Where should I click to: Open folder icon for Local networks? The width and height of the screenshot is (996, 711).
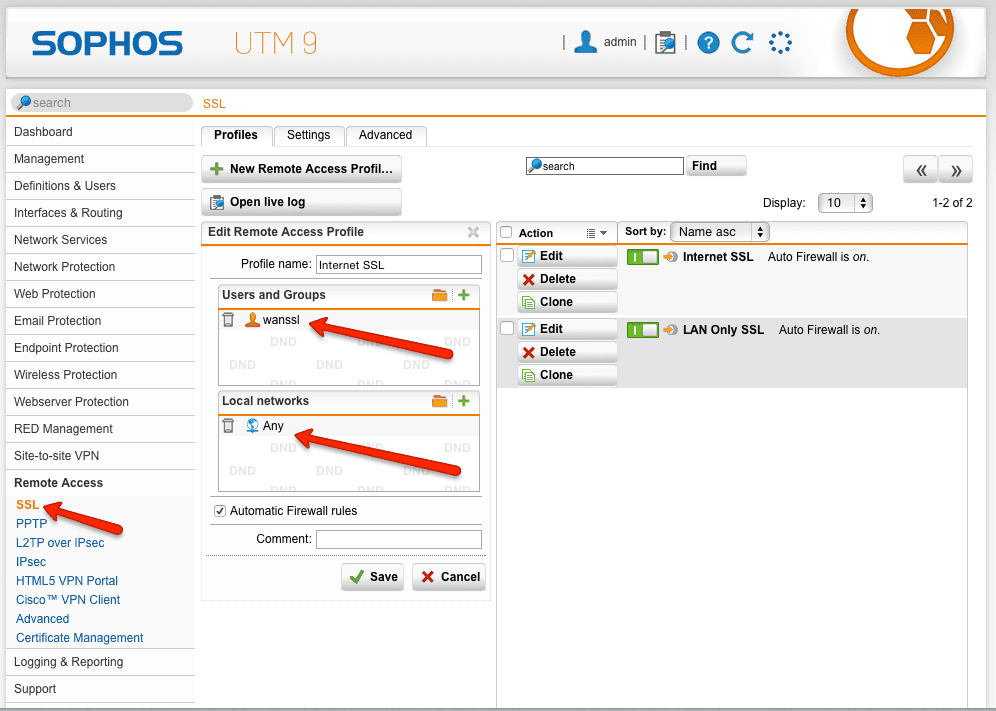[440, 401]
